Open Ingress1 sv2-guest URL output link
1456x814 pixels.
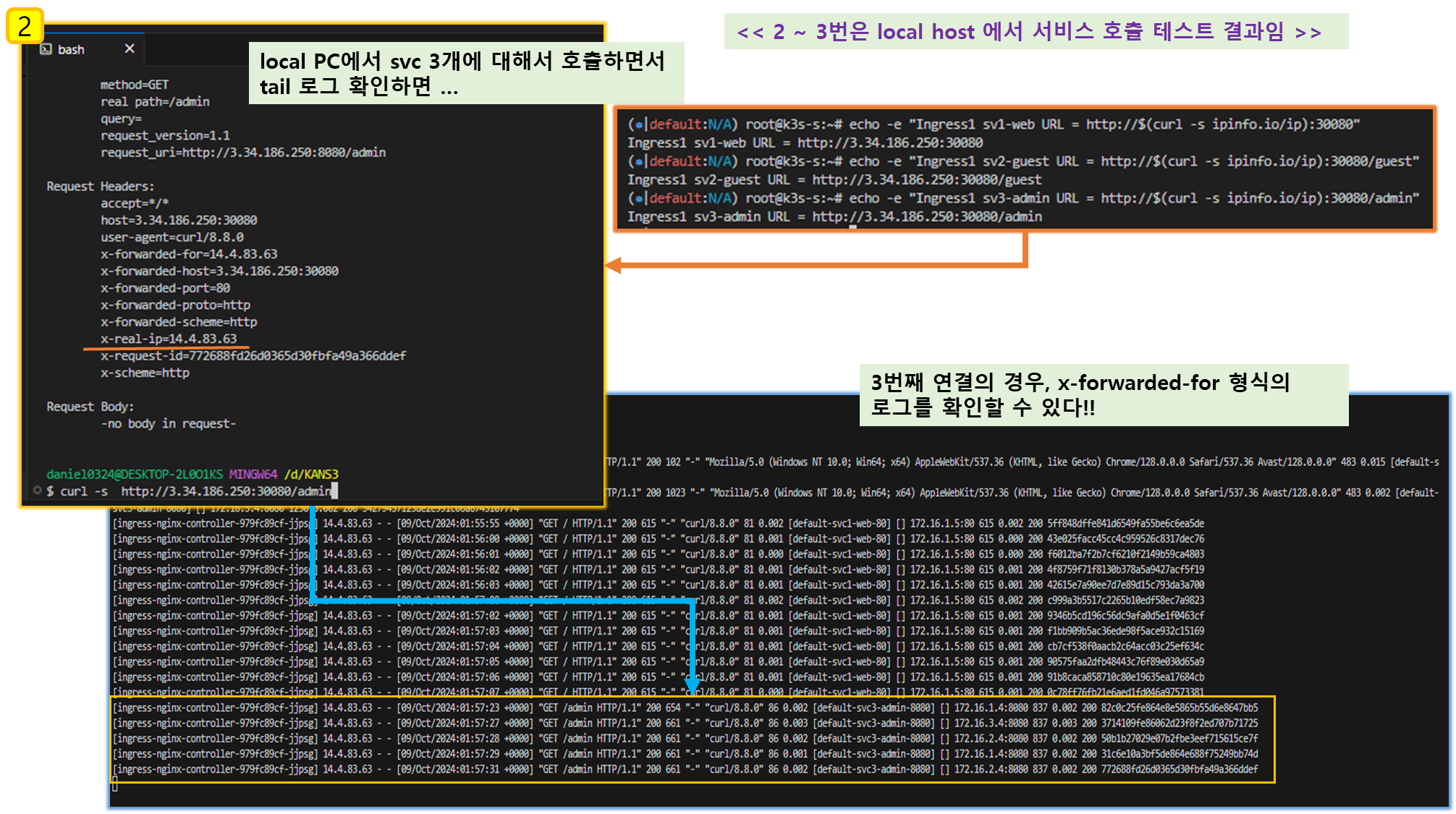click(x=926, y=179)
